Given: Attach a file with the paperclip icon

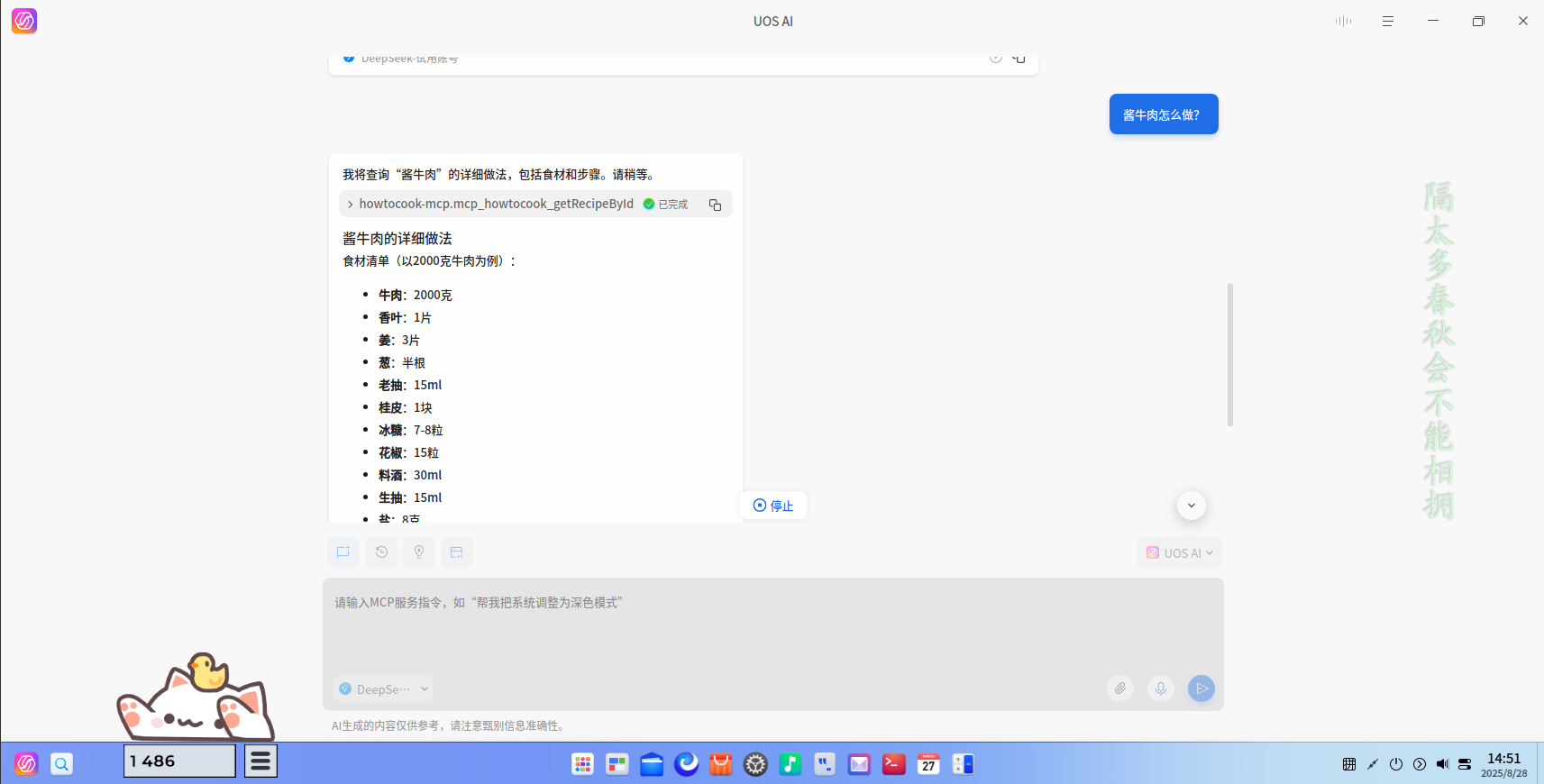Looking at the screenshot, I should click(x=1120, y=688).
